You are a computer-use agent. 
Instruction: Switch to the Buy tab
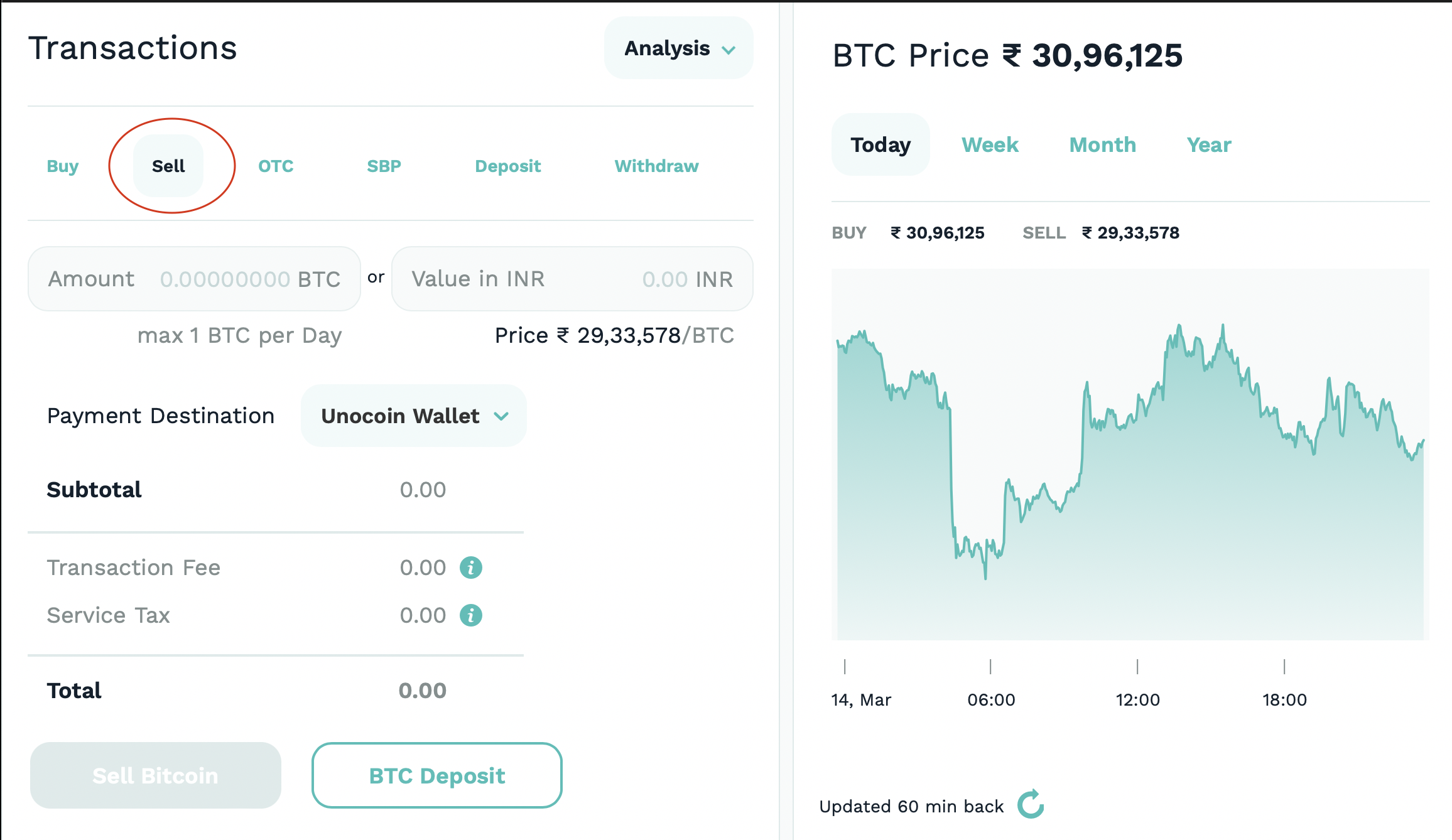63,166
